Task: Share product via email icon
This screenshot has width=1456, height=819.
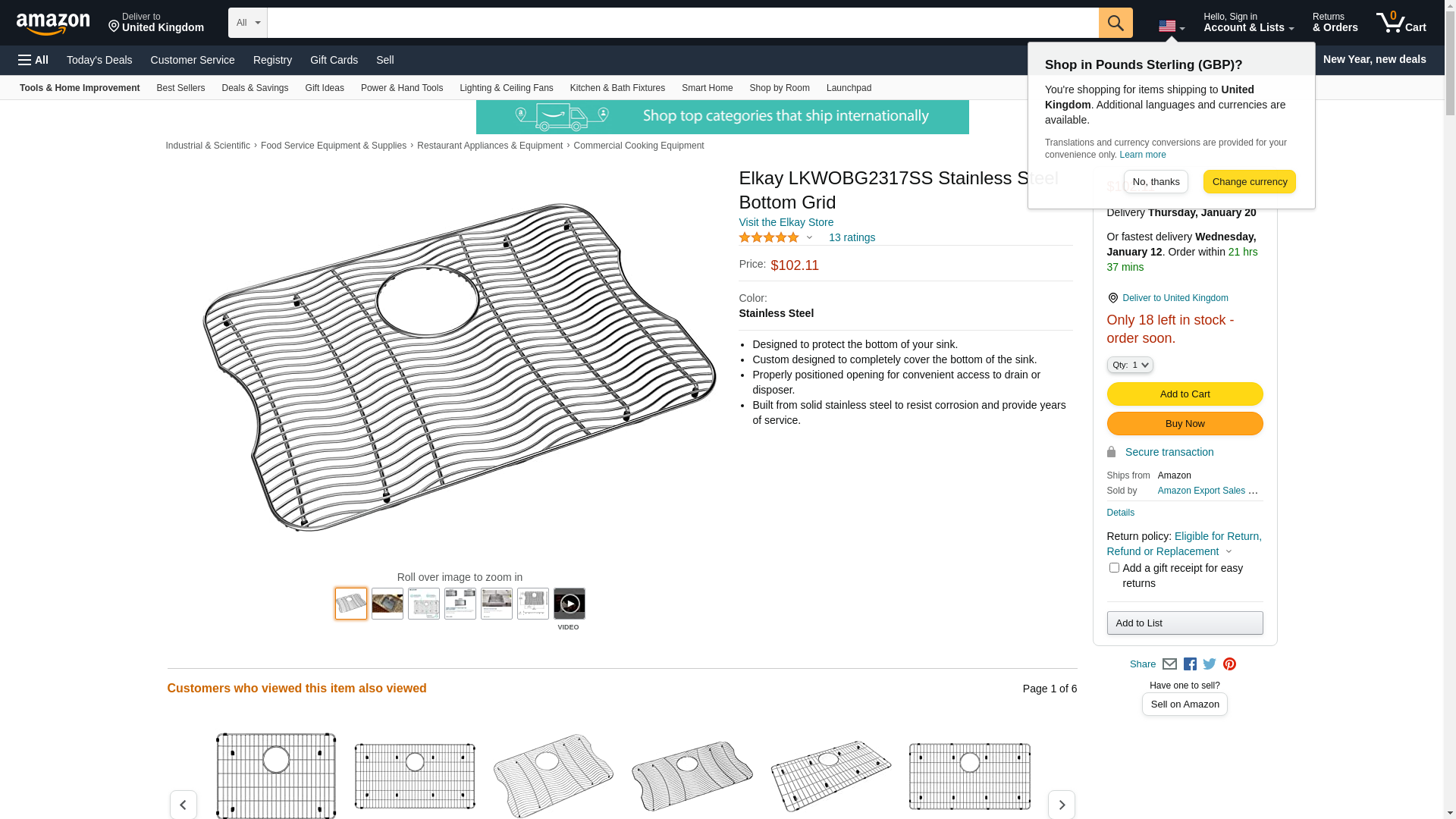Action: (1169, 664)
